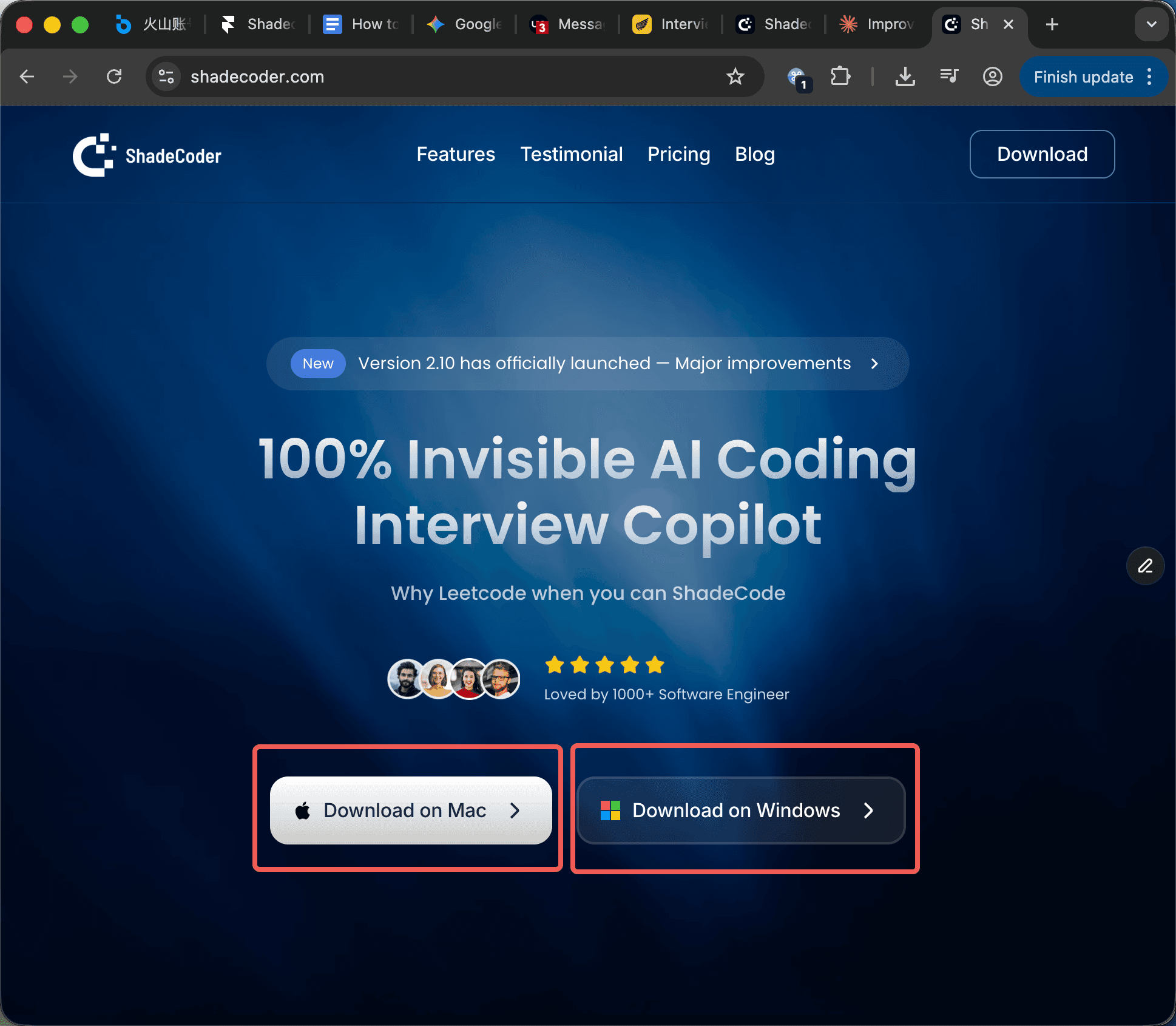Open the browser downloads icon

pos(905,76)
